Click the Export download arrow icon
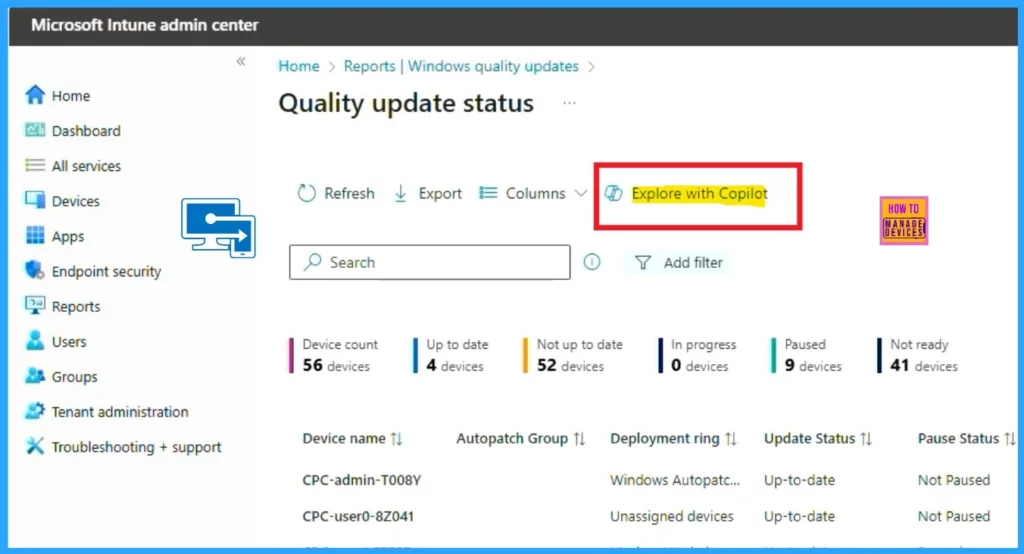Viewport: 1024px width, 554px height. click(x=401, y=193)
